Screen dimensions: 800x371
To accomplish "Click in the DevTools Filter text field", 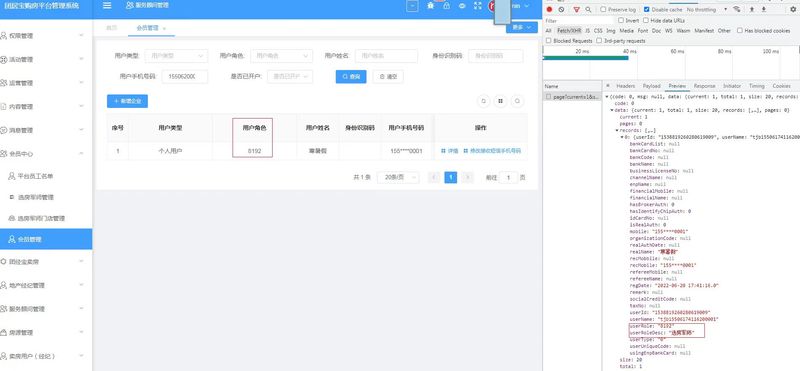I will tap(579, 20).
